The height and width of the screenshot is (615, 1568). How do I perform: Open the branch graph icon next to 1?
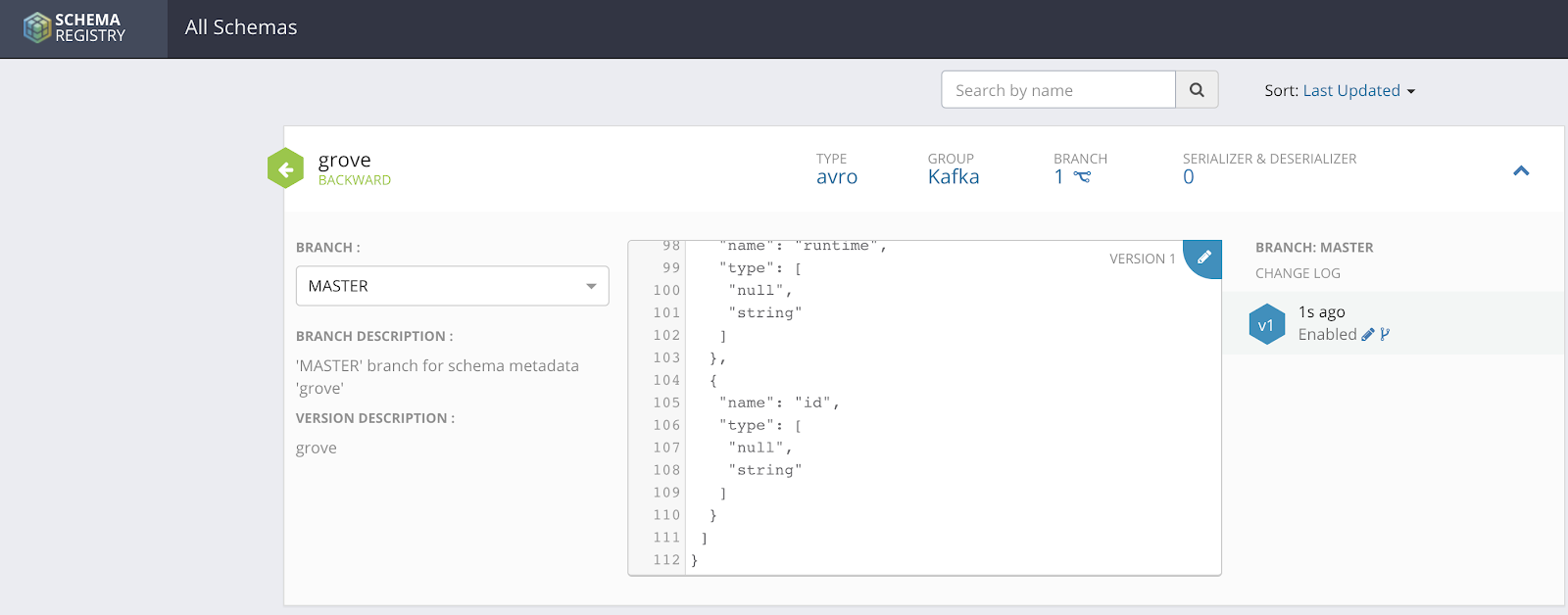point(1082,177)
